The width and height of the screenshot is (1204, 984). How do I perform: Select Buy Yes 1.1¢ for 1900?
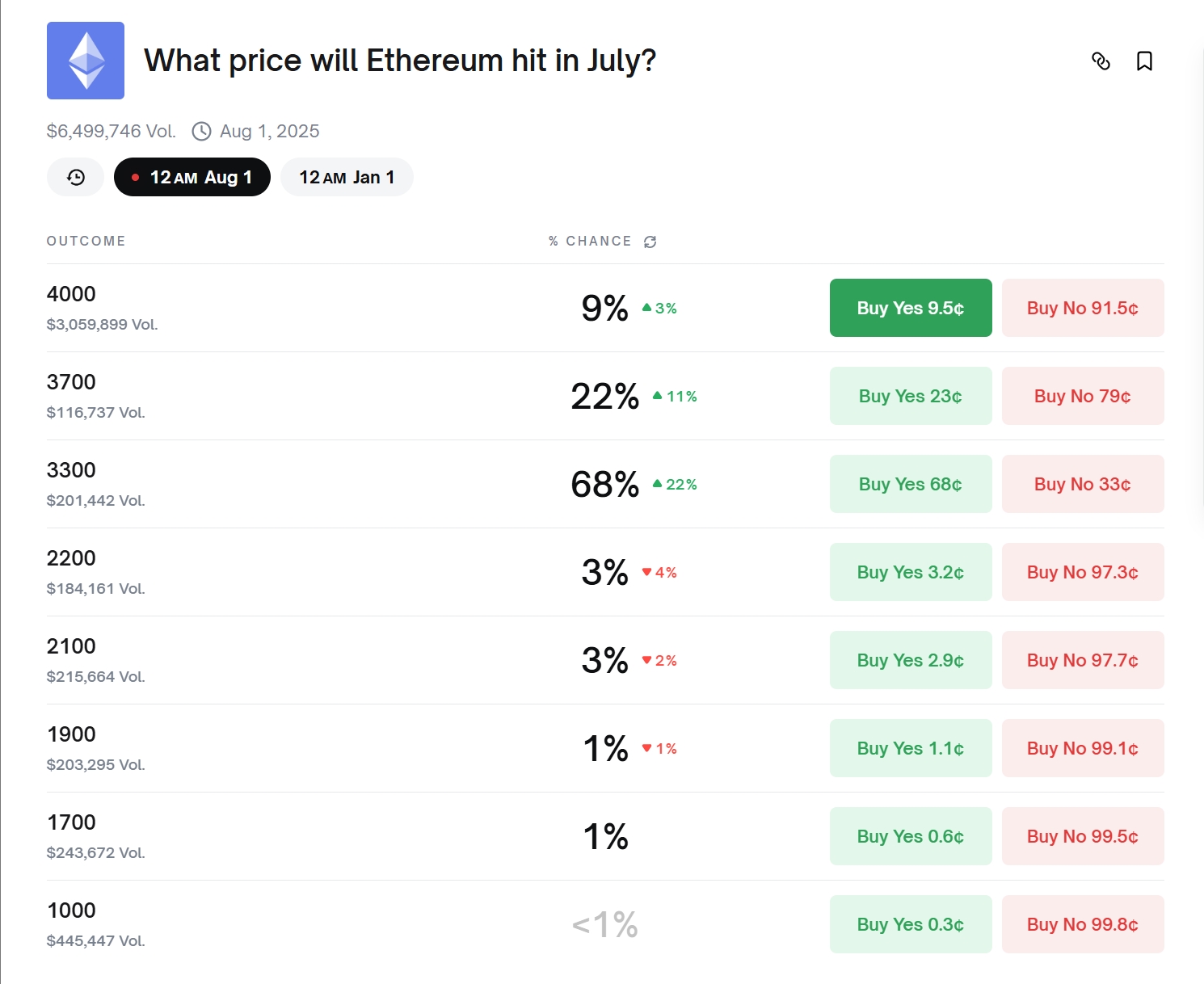(x=910, y=748)
